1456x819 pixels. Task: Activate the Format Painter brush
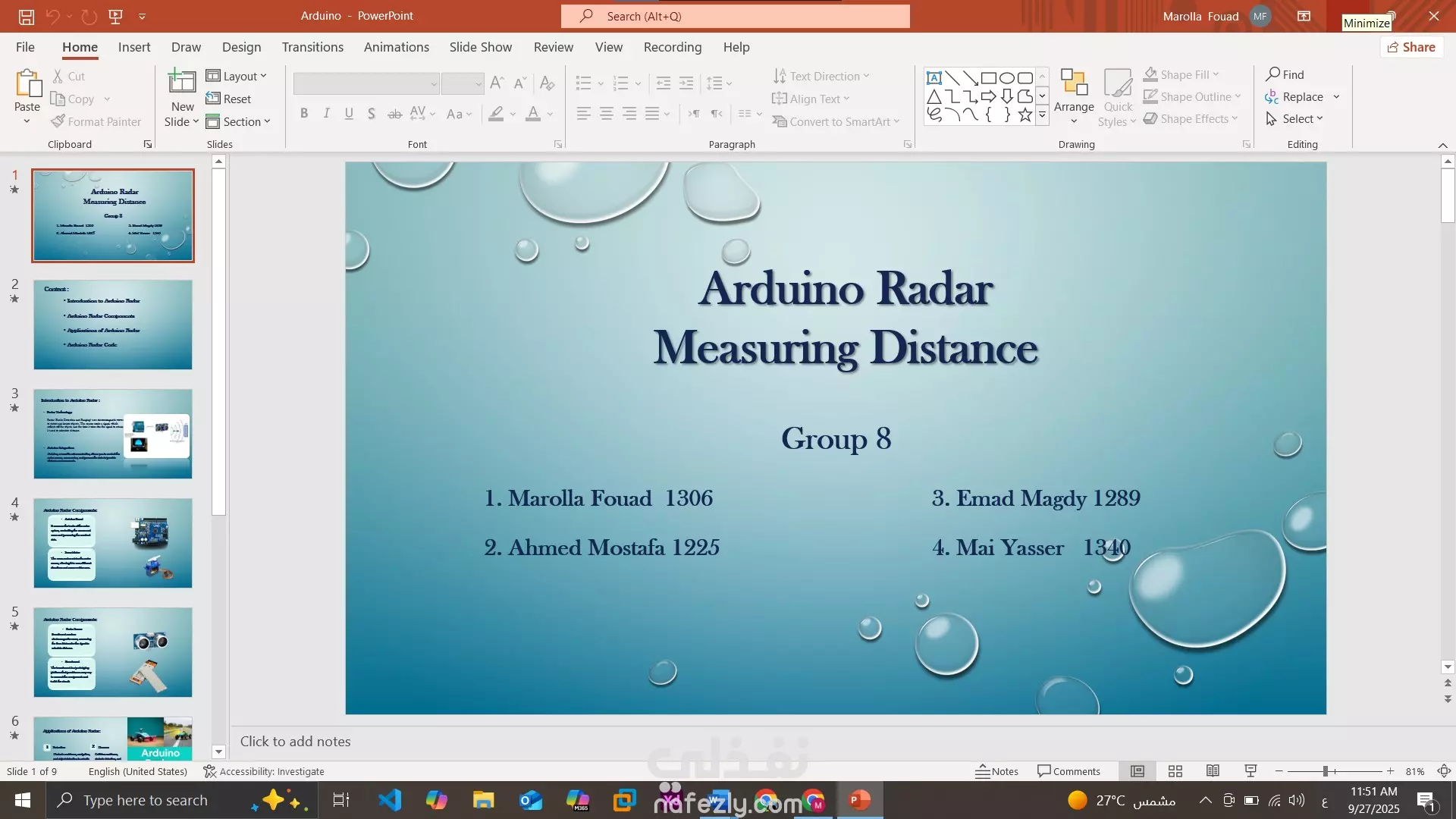pos(96,121)
